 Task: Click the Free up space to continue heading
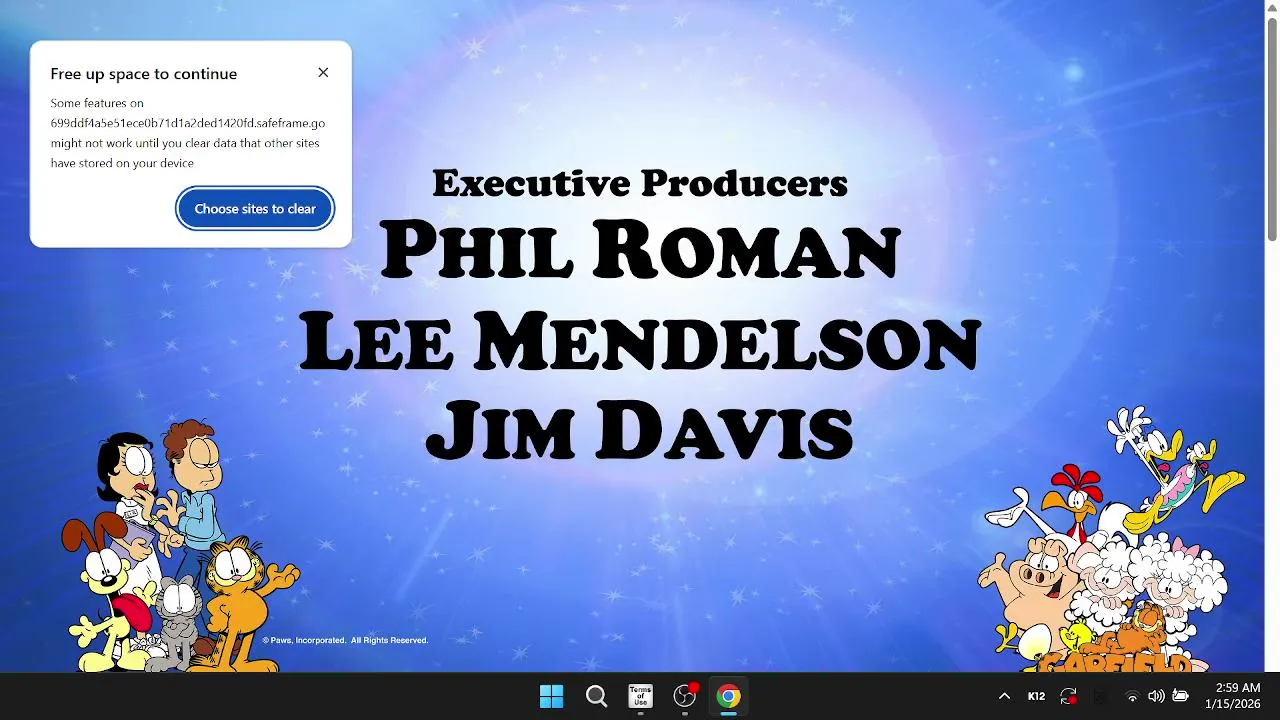pos(144,74)
